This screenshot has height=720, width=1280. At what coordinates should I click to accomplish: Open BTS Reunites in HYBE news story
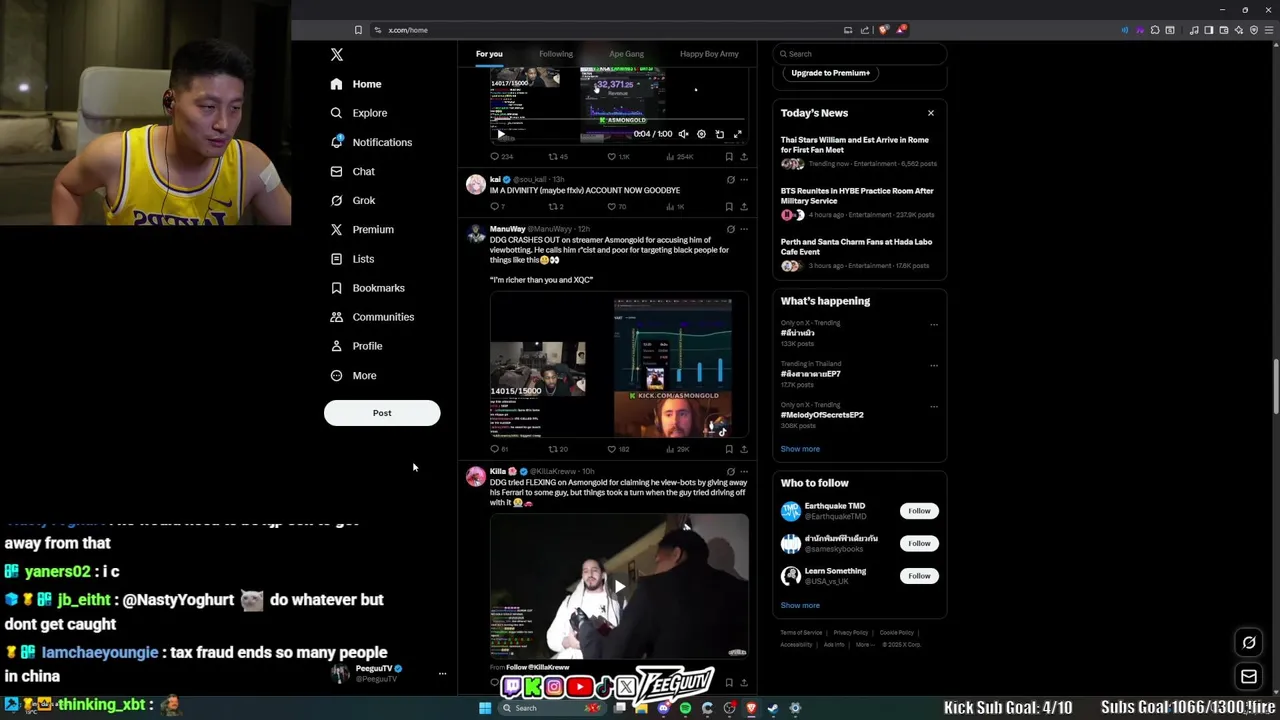[x=859, y=203]
